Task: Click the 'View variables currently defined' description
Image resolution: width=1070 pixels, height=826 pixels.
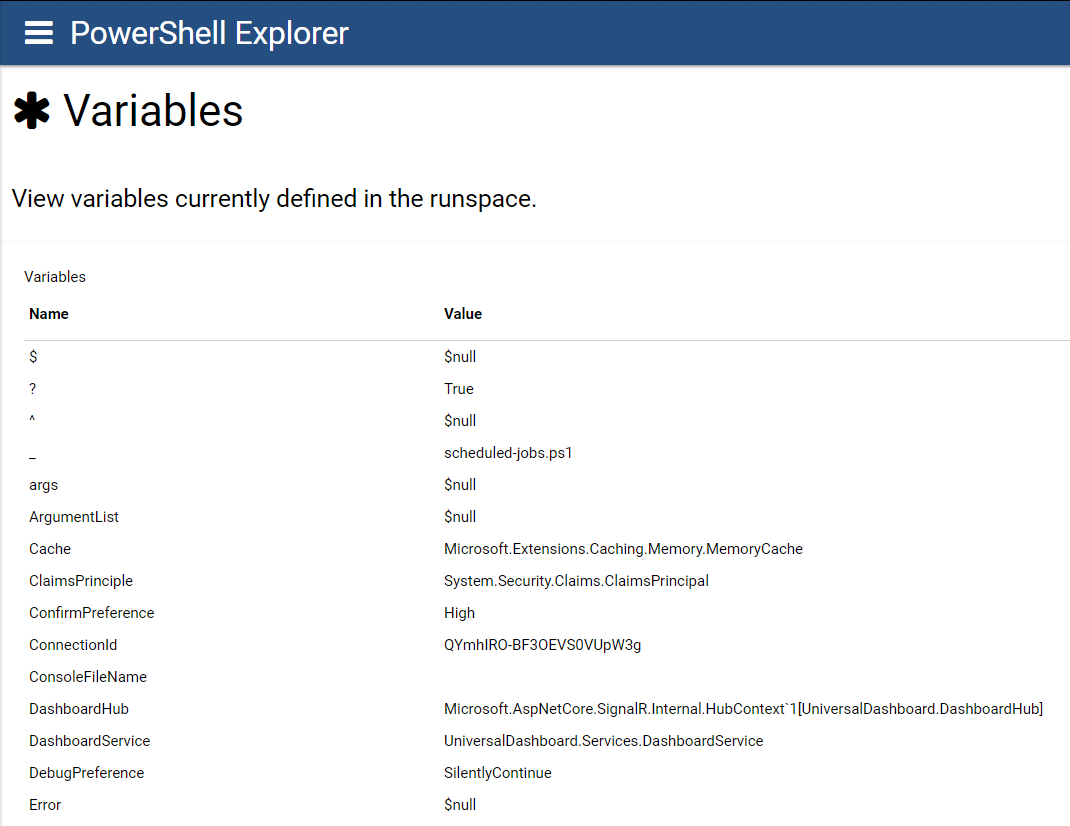Action: [x=274, y=199]
